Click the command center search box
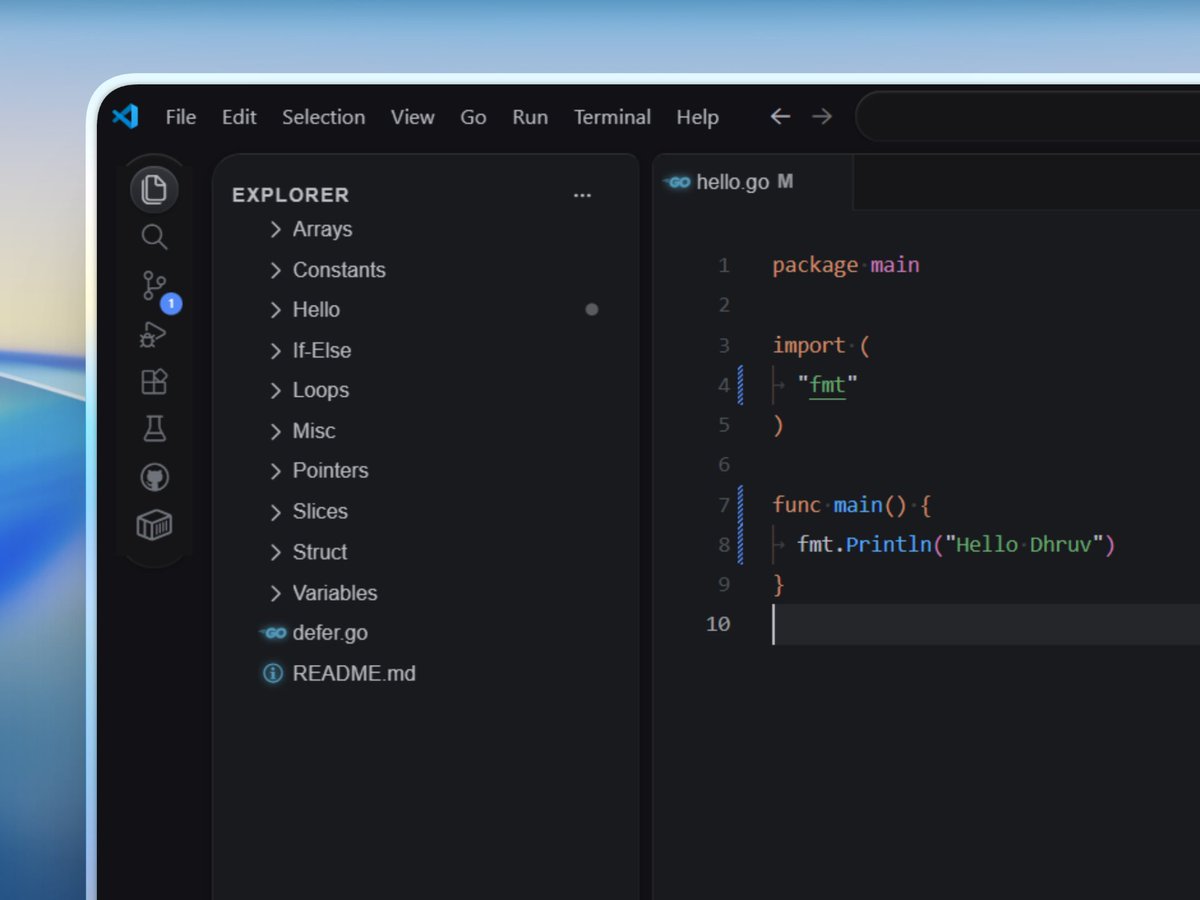1200x900 pixels. click(x=1028, y=117)
